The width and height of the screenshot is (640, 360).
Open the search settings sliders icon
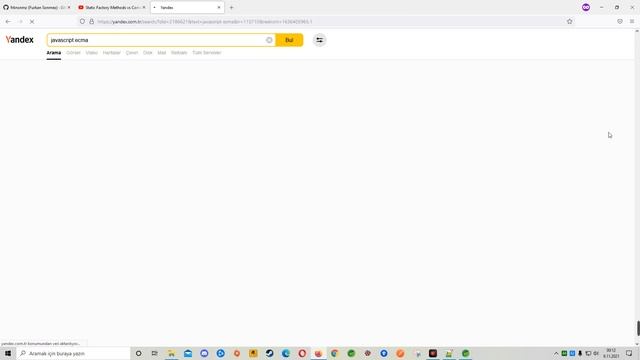[x=320, y=40]
